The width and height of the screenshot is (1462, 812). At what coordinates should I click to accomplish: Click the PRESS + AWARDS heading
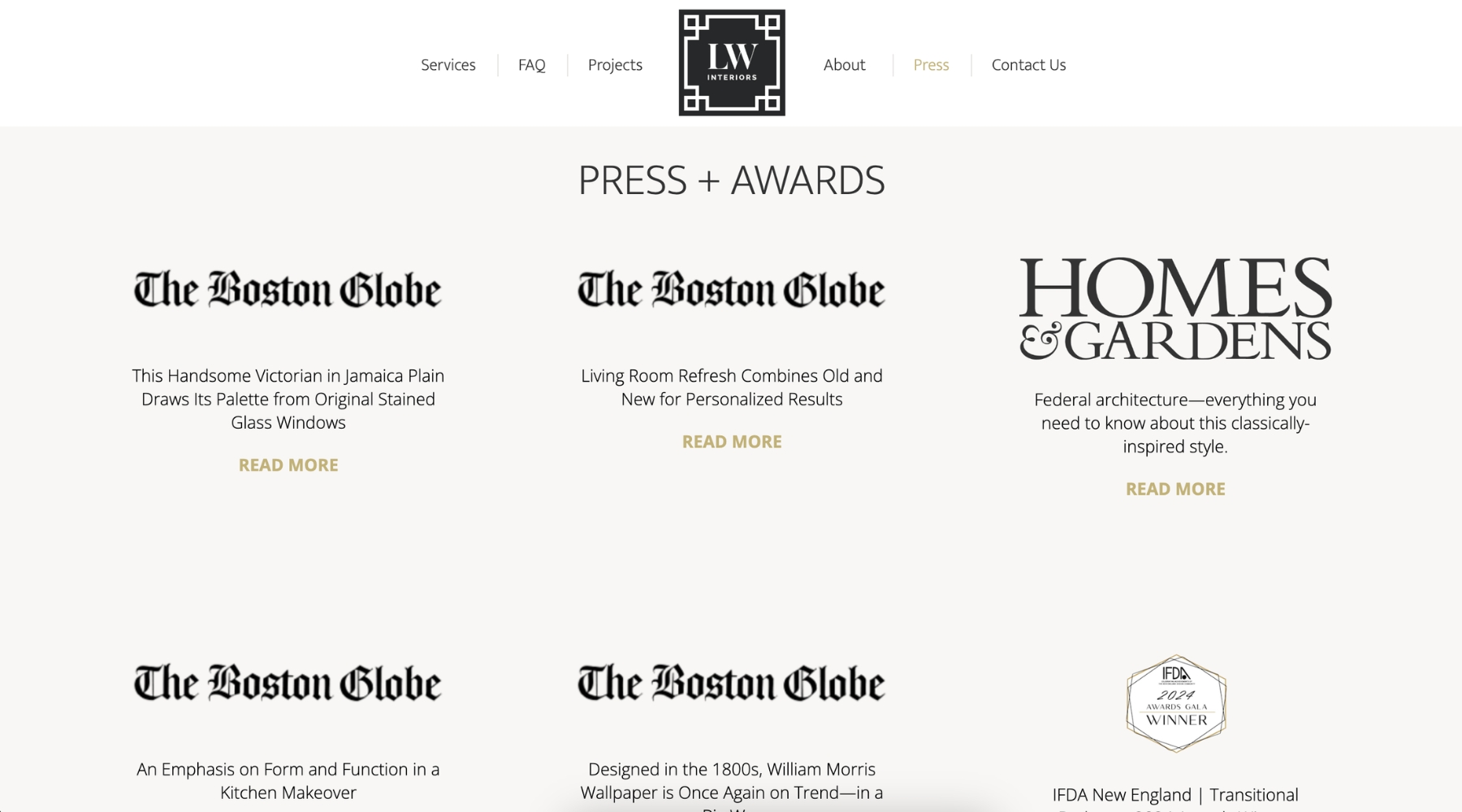(x=732, y=180)
